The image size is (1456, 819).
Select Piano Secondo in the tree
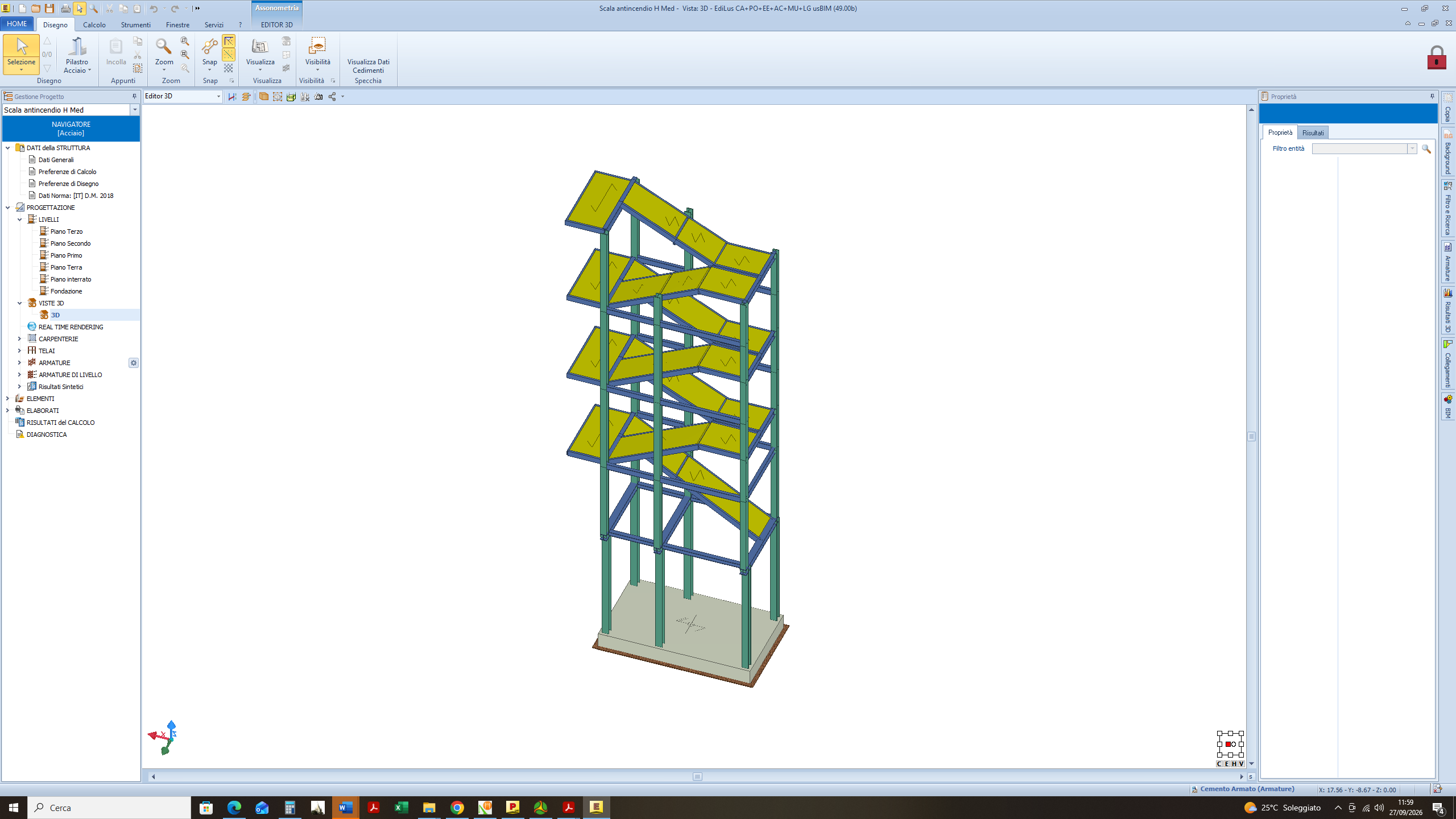point(71,243)
